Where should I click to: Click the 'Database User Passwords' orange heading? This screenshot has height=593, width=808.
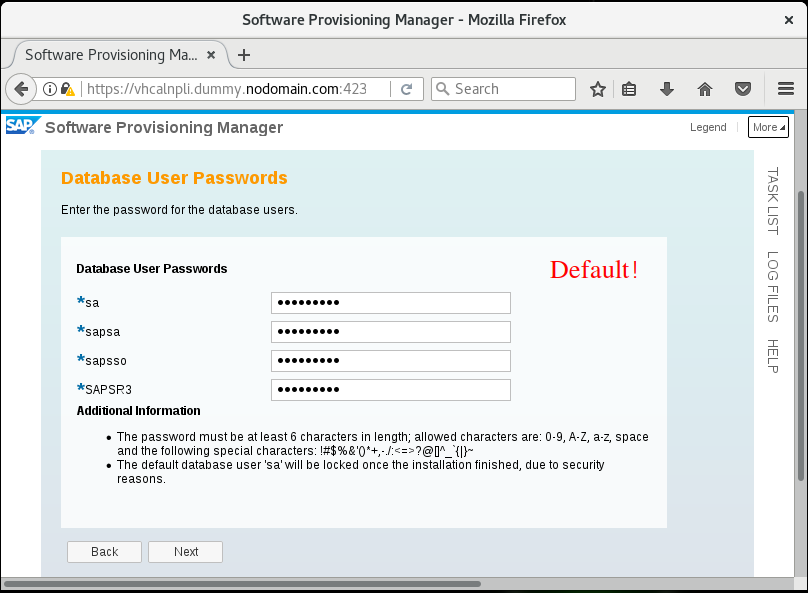(x=174, y=178)
